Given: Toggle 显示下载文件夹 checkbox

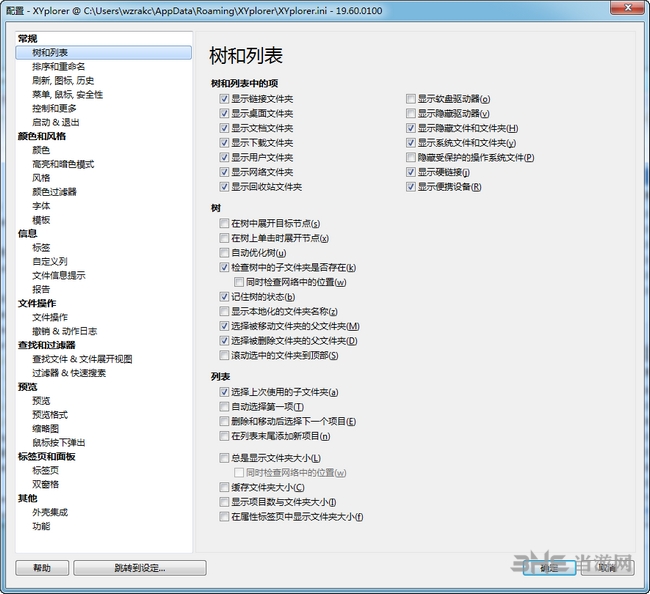Looking at the screenshot, I should pos(224,143).
